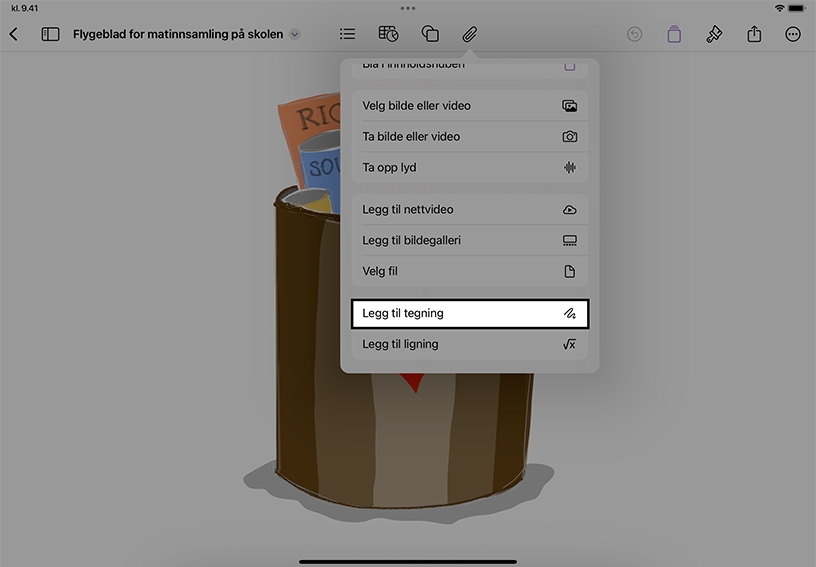Tap the three dots multitasking control
Viewport: 816px width, 567px height.
(x=408, y=8)
